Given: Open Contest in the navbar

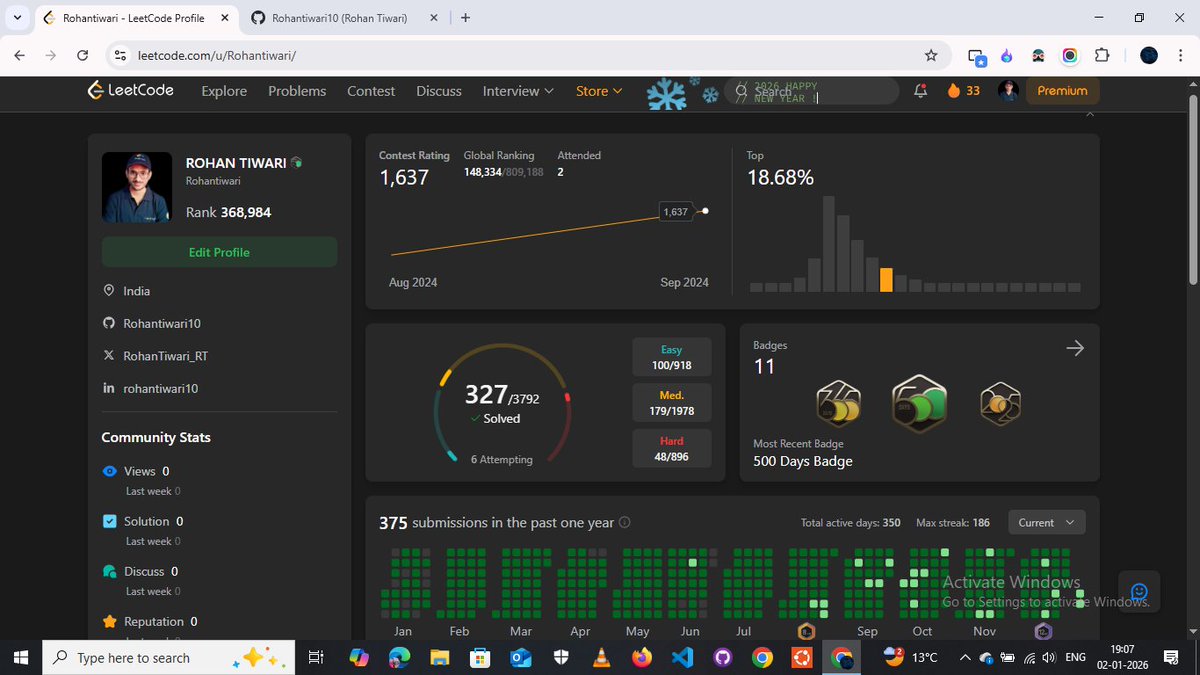Looking at the screenshot, I should pos(371,91).
